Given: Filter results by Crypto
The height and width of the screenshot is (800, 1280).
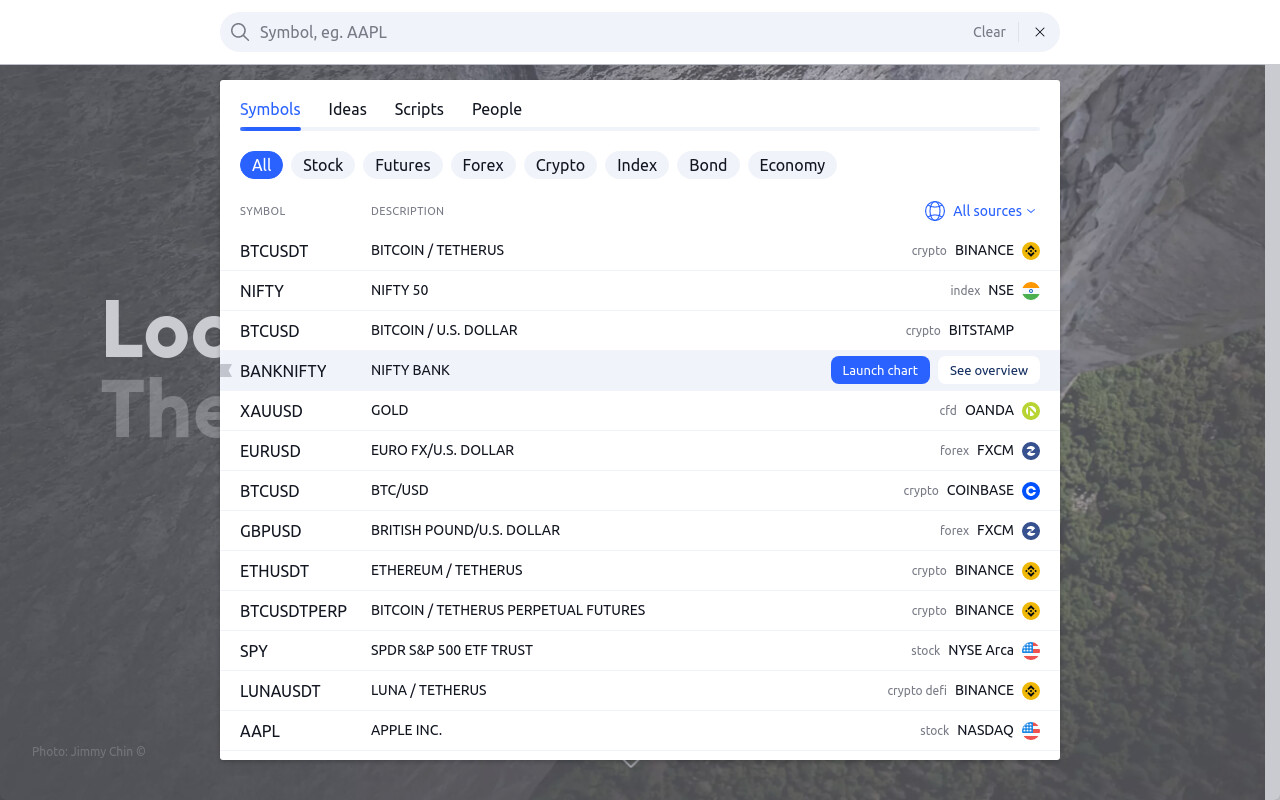Looking at the screenshot, I should (560, 165).
